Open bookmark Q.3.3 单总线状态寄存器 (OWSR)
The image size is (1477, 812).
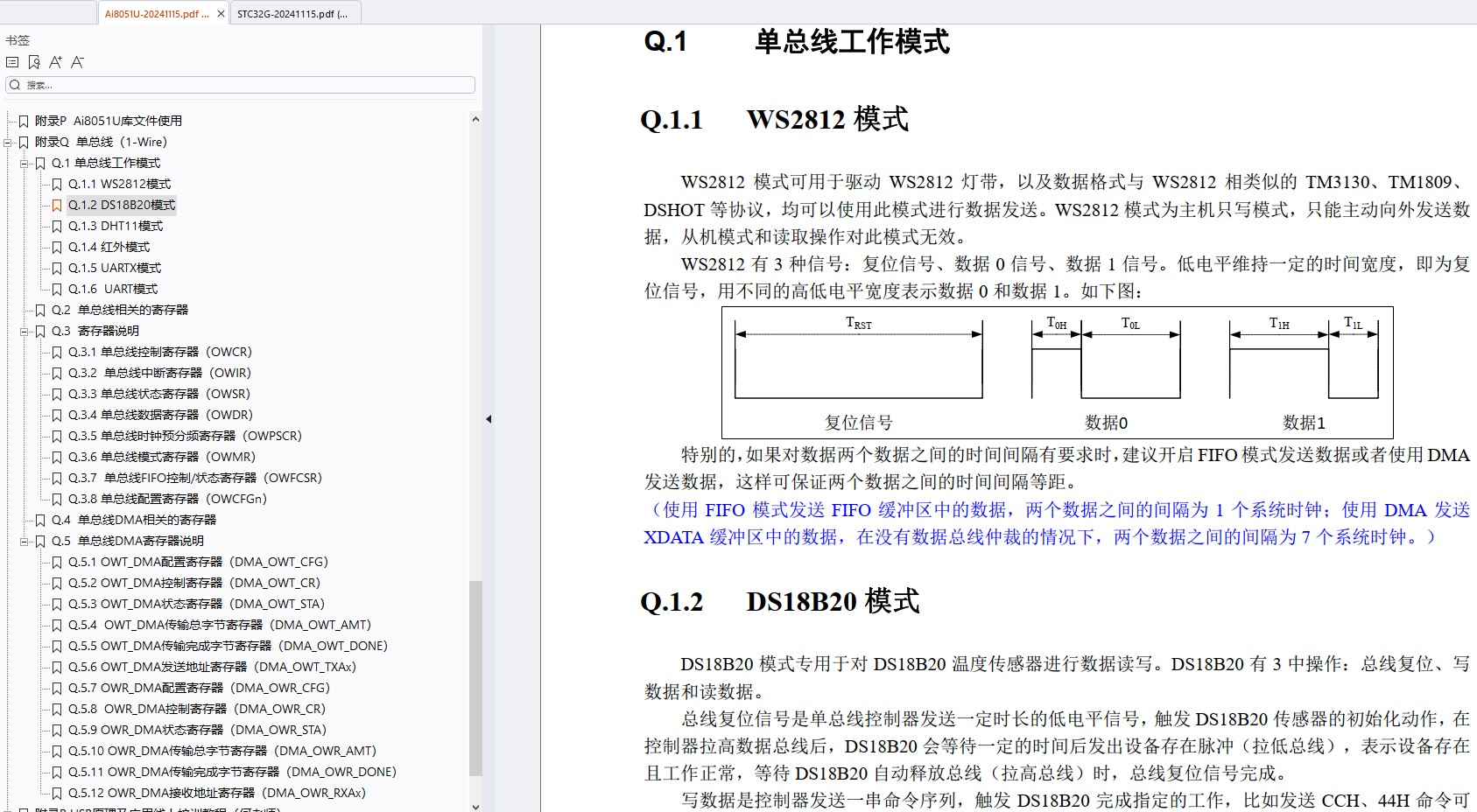click(159, 394)
